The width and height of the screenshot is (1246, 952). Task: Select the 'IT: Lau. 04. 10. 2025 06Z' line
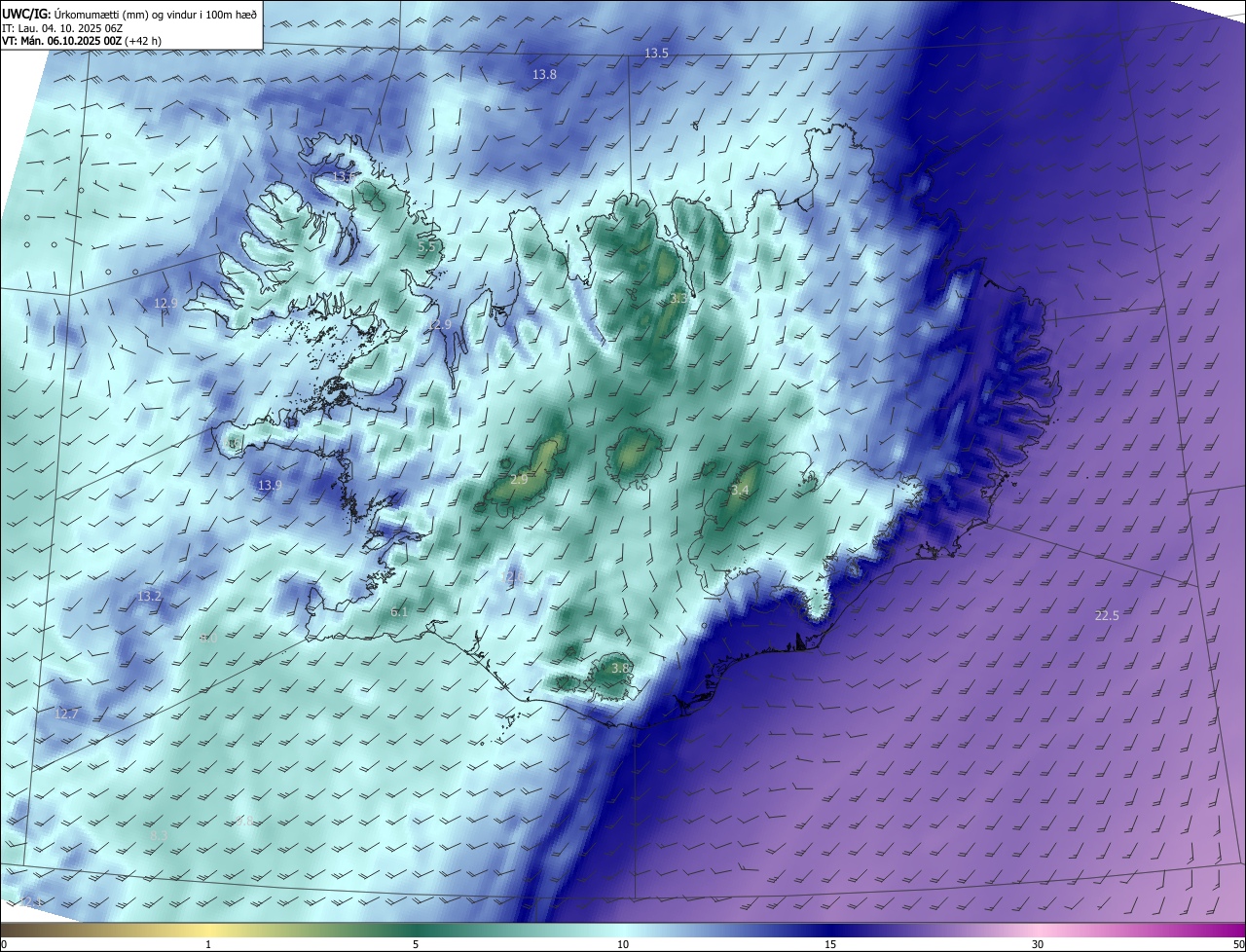[x=62, y=27]
